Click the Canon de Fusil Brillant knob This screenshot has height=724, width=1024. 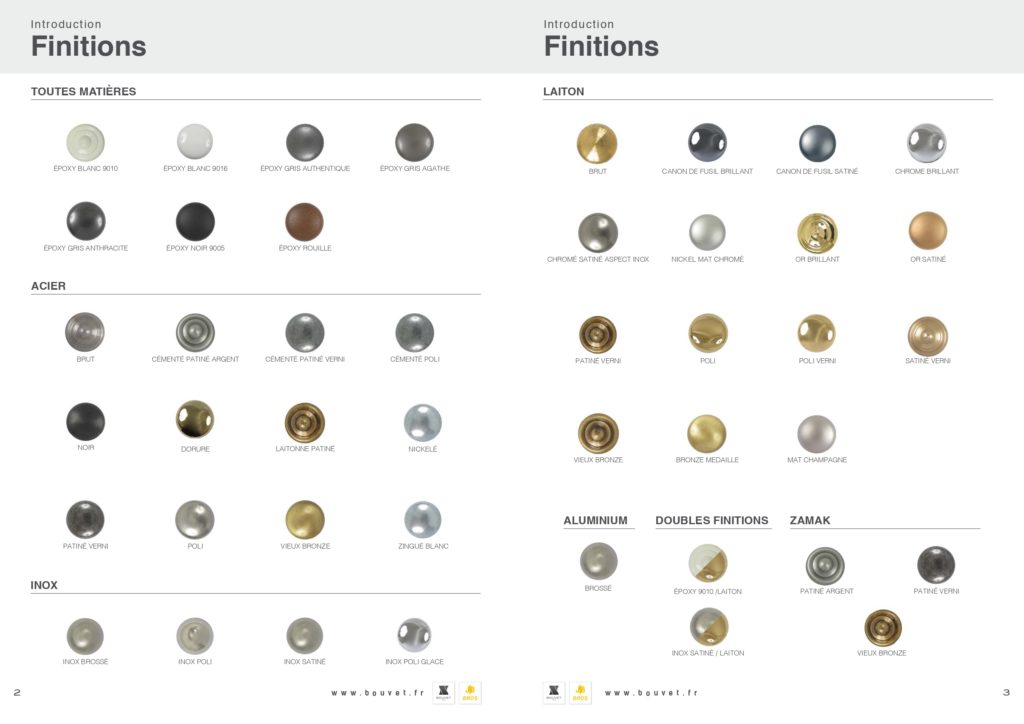click(707, 143)
